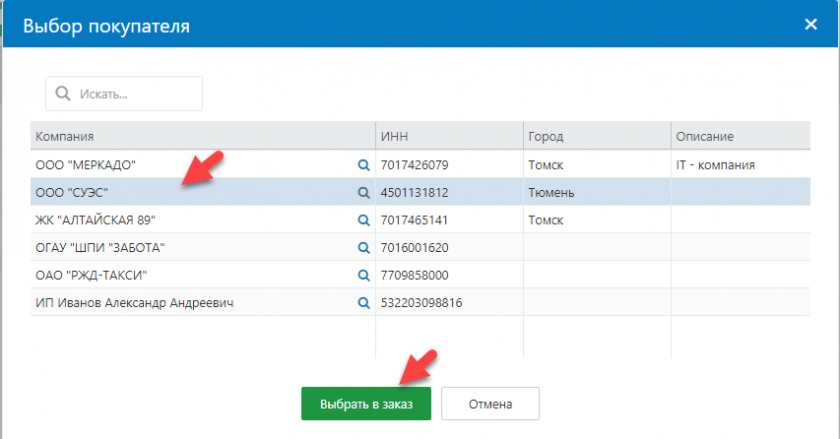Click the search magnifier icon in search box
840x439 pixels.
pyautogui.click(x=63, y=94)
